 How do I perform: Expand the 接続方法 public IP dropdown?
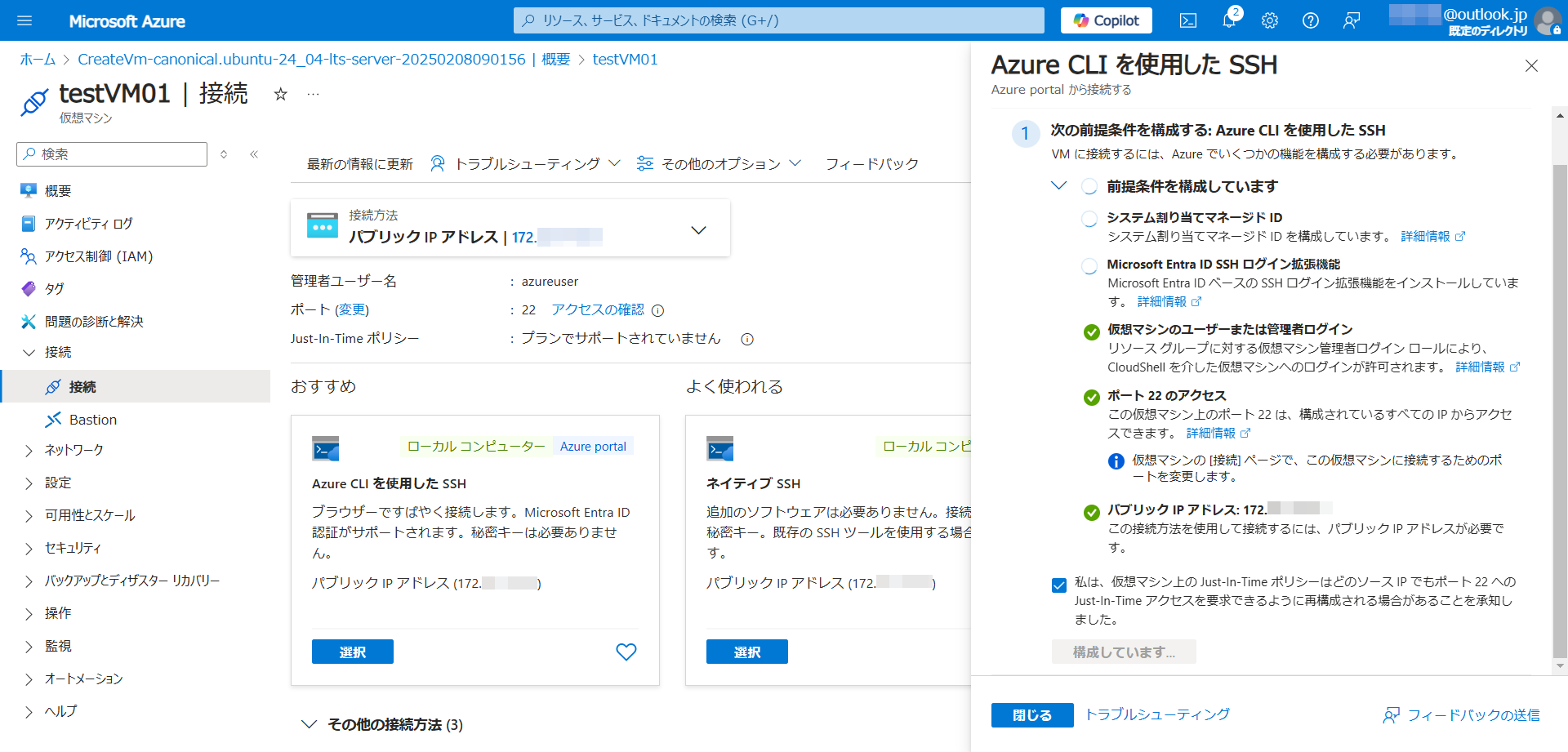point(698,230)
